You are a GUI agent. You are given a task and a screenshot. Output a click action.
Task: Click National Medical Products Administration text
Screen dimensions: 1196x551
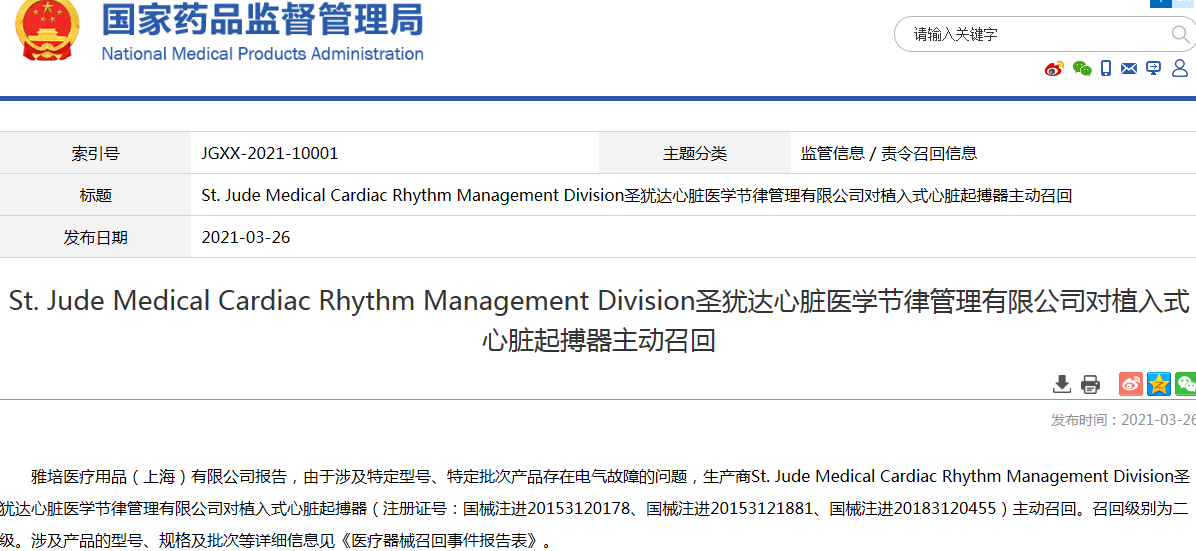click(x=262, y=54)
